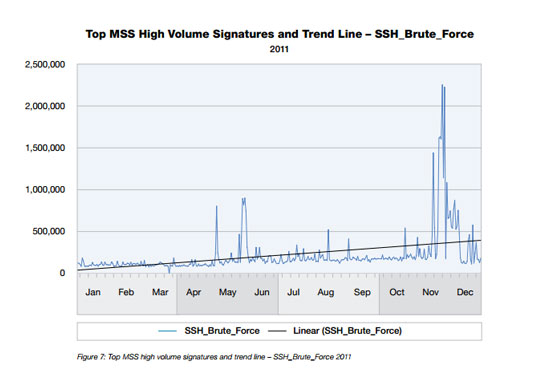Select the Dec month label

(465, 292)
